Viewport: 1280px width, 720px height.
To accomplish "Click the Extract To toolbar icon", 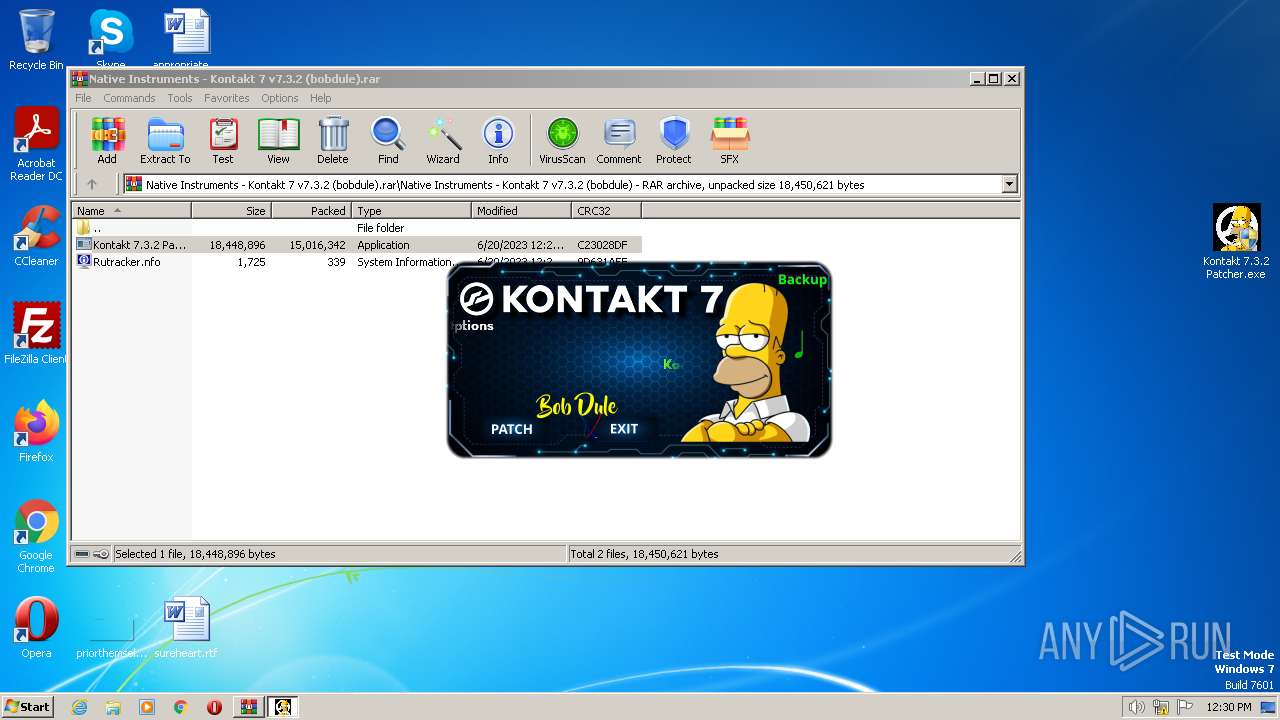I will tap(165, 140).
